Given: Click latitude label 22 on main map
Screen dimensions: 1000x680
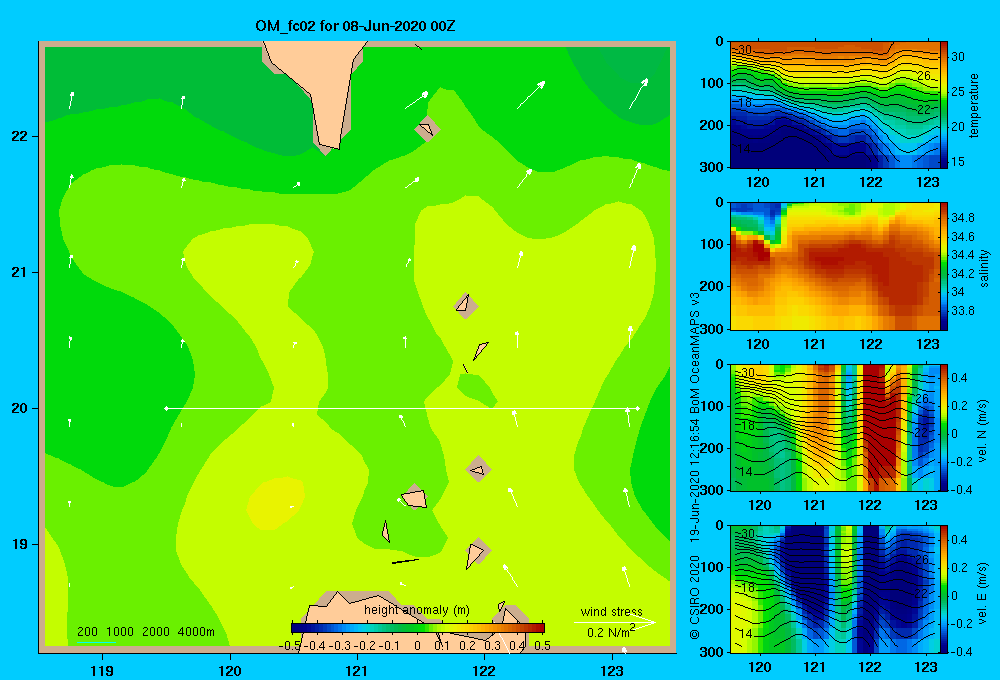Looking at the screenshot, I should pos(19,136).
